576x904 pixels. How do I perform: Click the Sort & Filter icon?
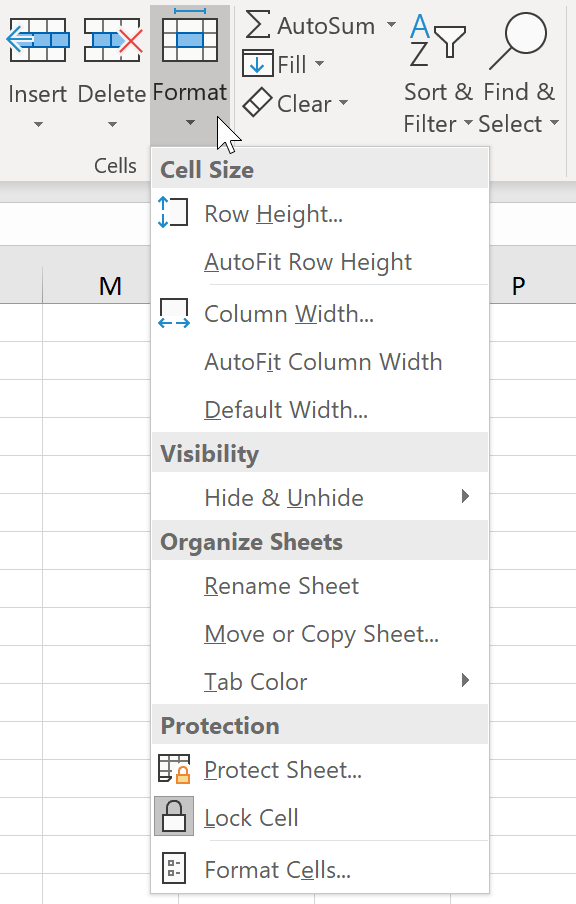(437, 40)
